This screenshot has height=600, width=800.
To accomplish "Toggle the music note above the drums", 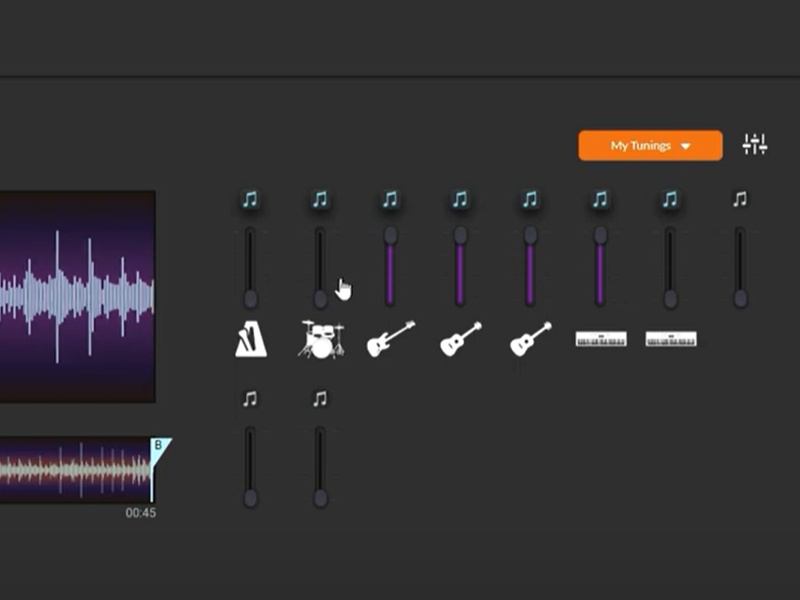I will pos(320,199).
